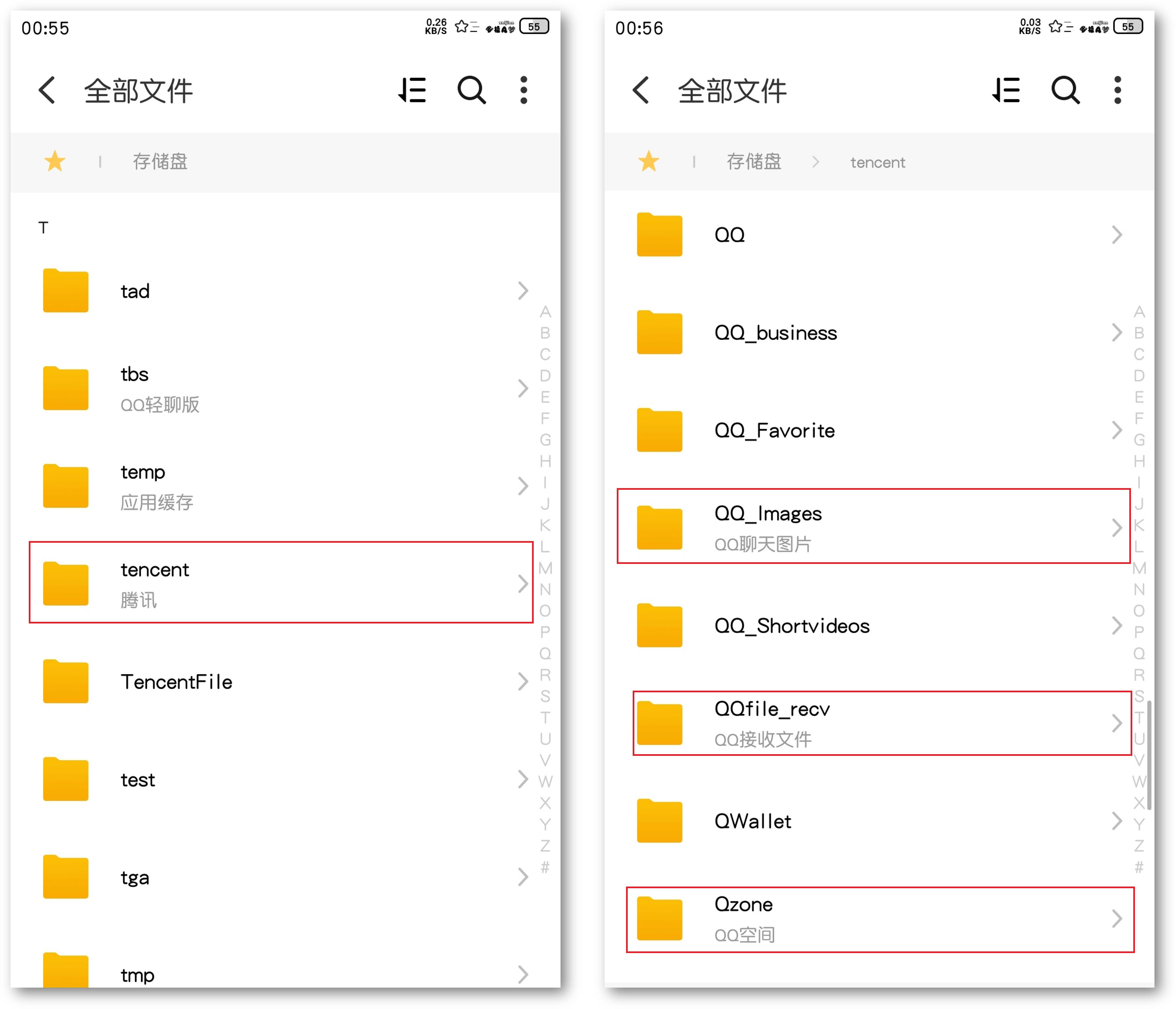Select QQ_business folder name text

pos(775,332)
